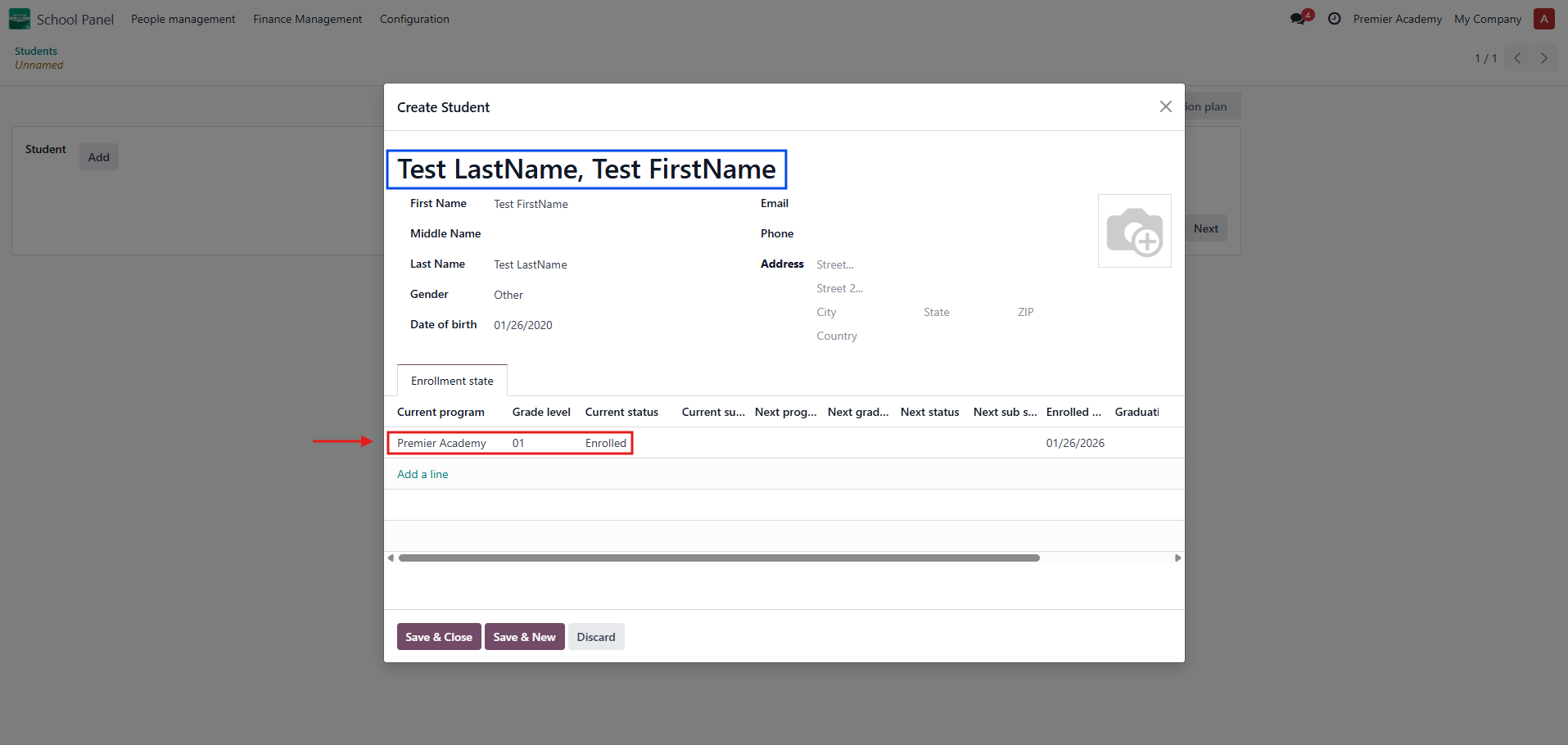The image size is (1568, 745).
Task: Go to previous record with left chevron
Action: click(1517, 58)
